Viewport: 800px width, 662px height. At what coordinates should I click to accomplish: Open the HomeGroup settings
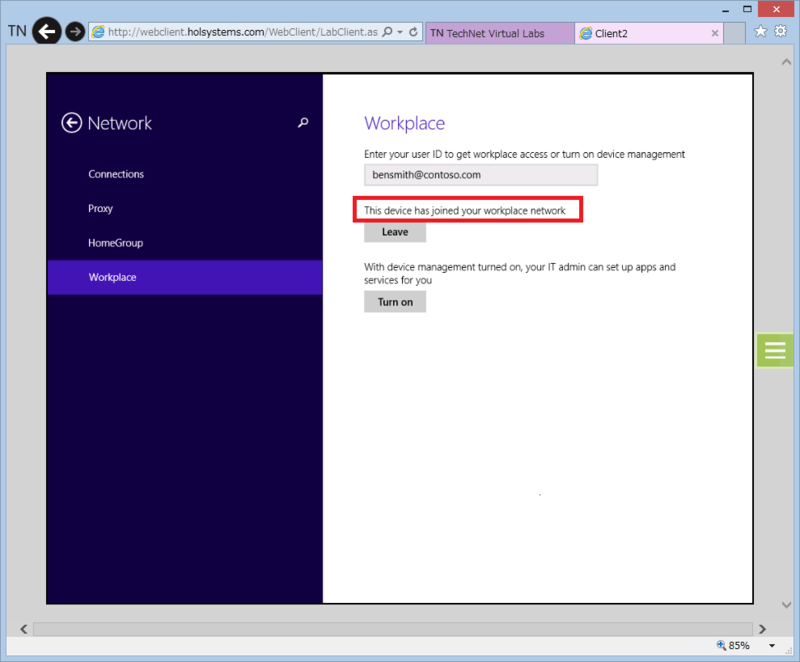(115, 243)
